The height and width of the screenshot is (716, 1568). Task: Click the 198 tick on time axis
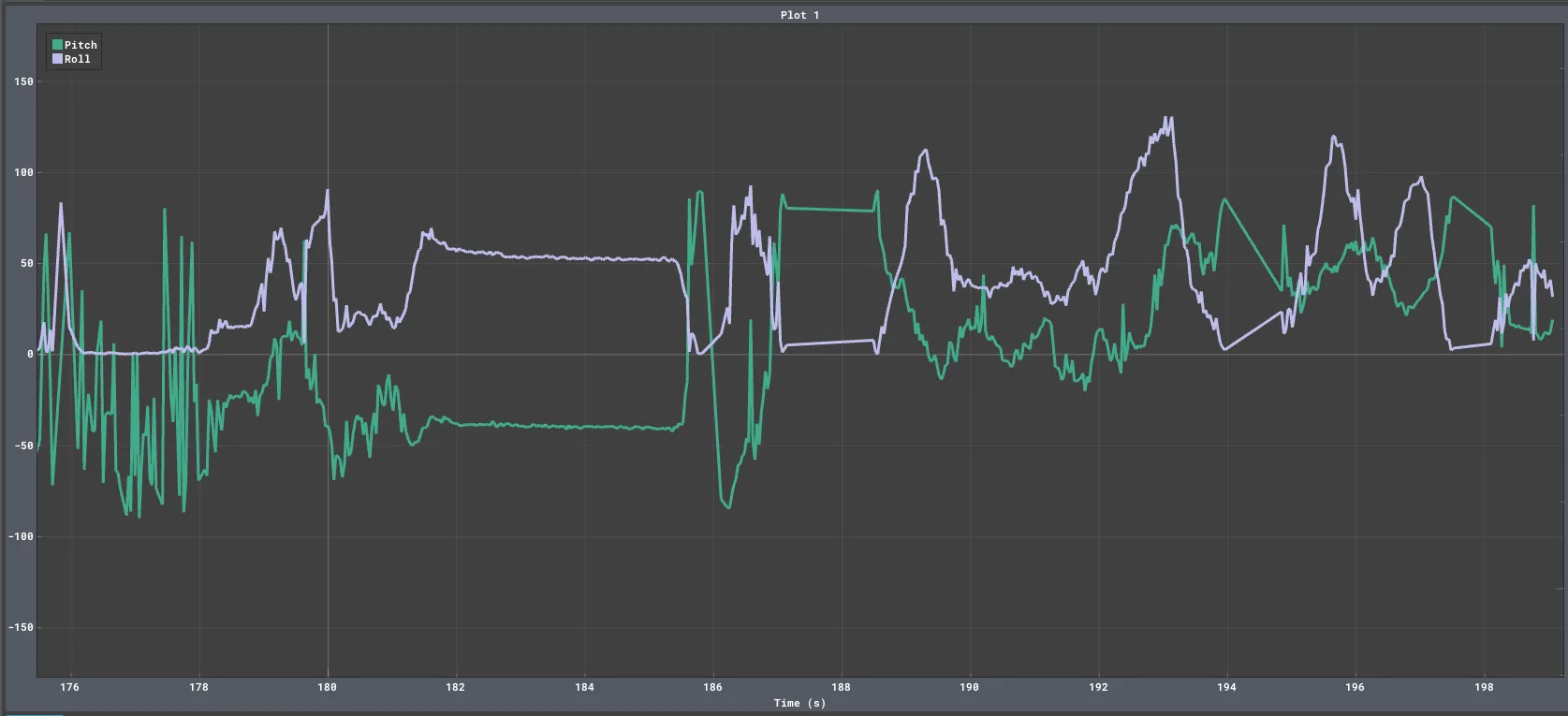pyautogui.click(x=1484, y=687)
